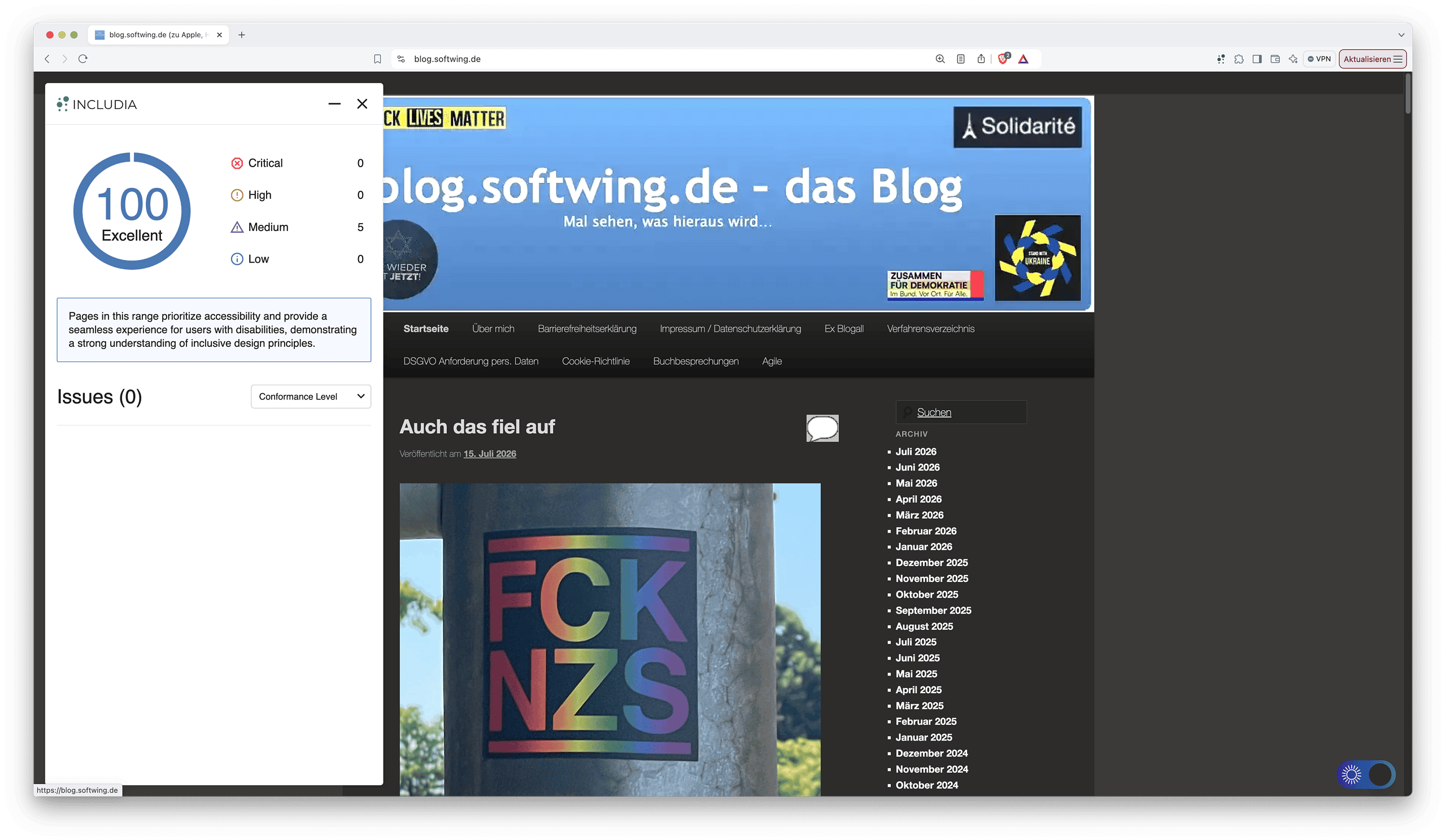Open Barrierefreiheitserklärung menu item
Image resolution: width=1446 pixels, height=840 pixels.
587,329
